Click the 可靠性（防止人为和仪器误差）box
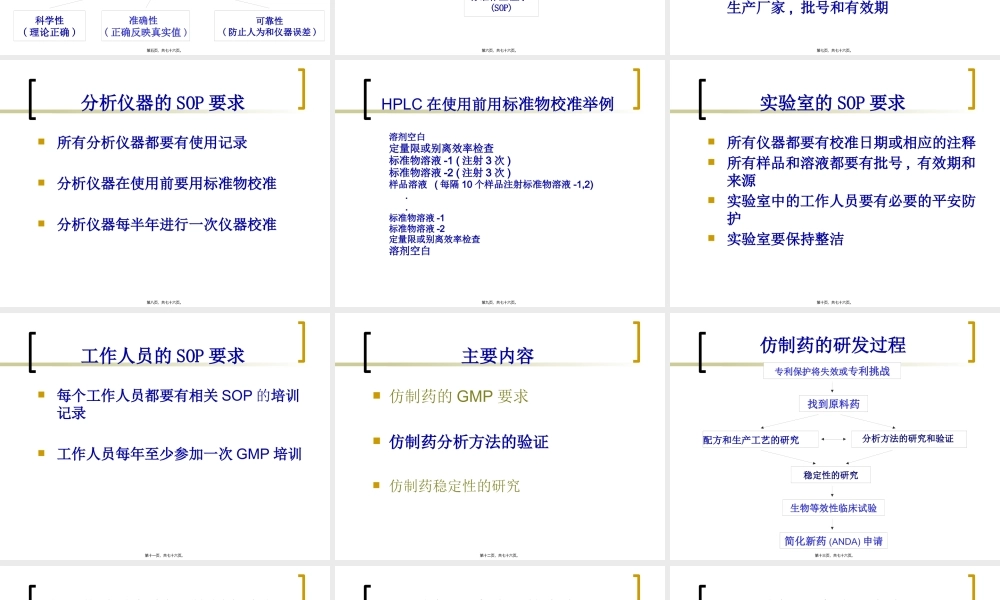The image size is (1000, 600). pyautogui.click(x=269, y=24)
